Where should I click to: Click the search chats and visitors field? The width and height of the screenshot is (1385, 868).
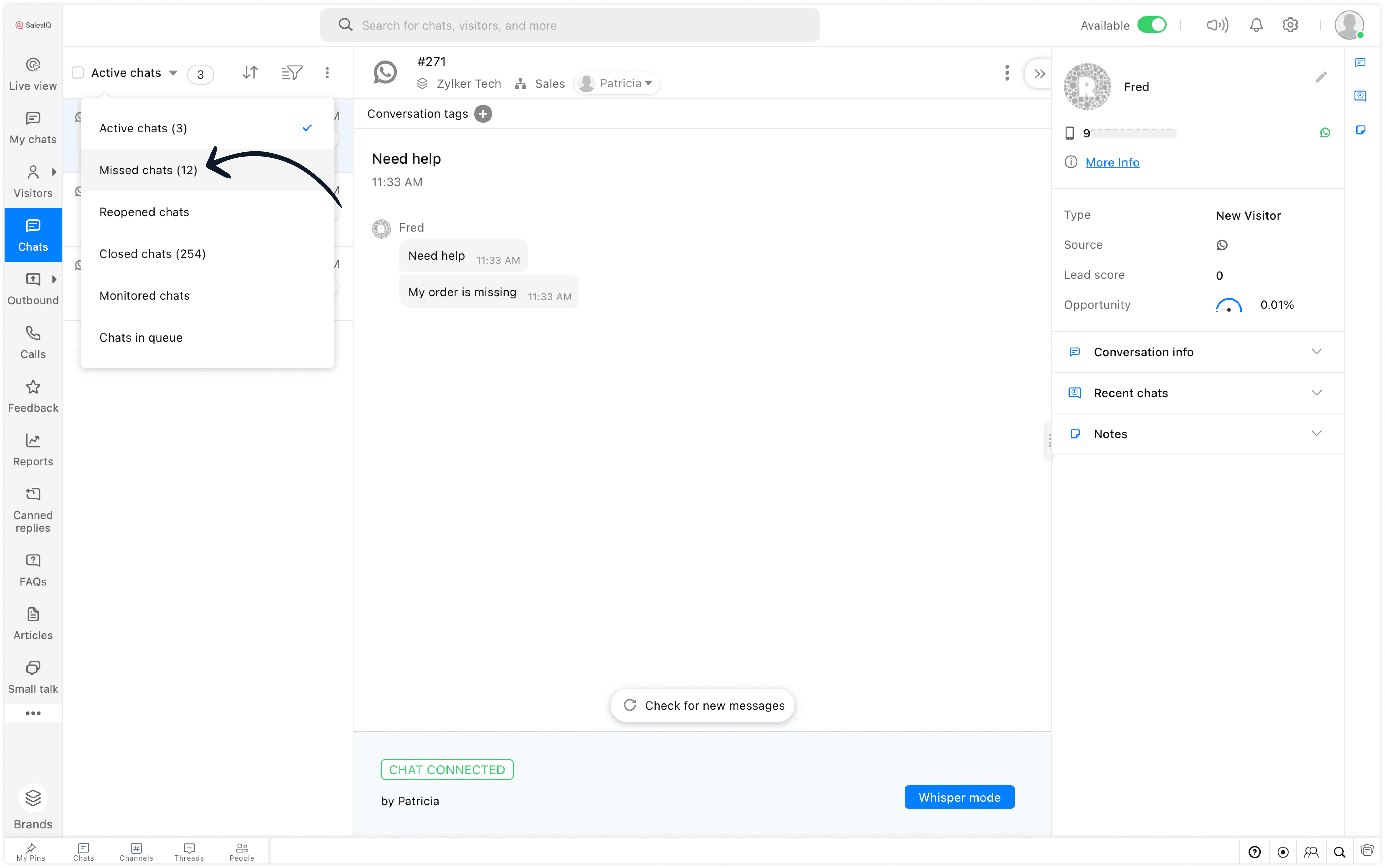tap(569, 25)
